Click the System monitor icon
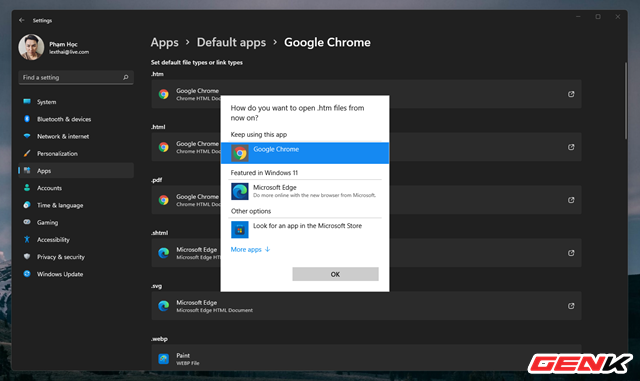 [x=27, y=101]
